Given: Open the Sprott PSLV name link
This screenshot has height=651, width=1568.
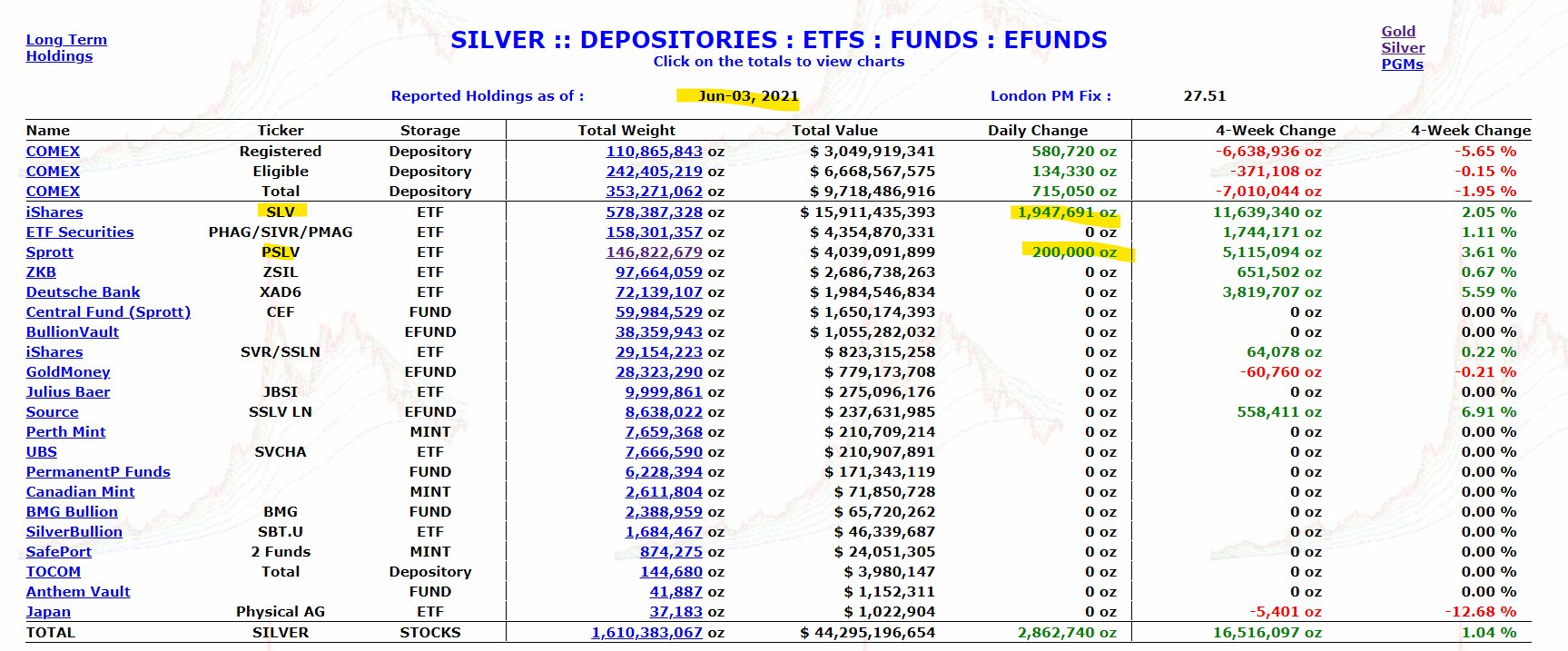Looking at the screenshot, I should click(x=50, y=252).
